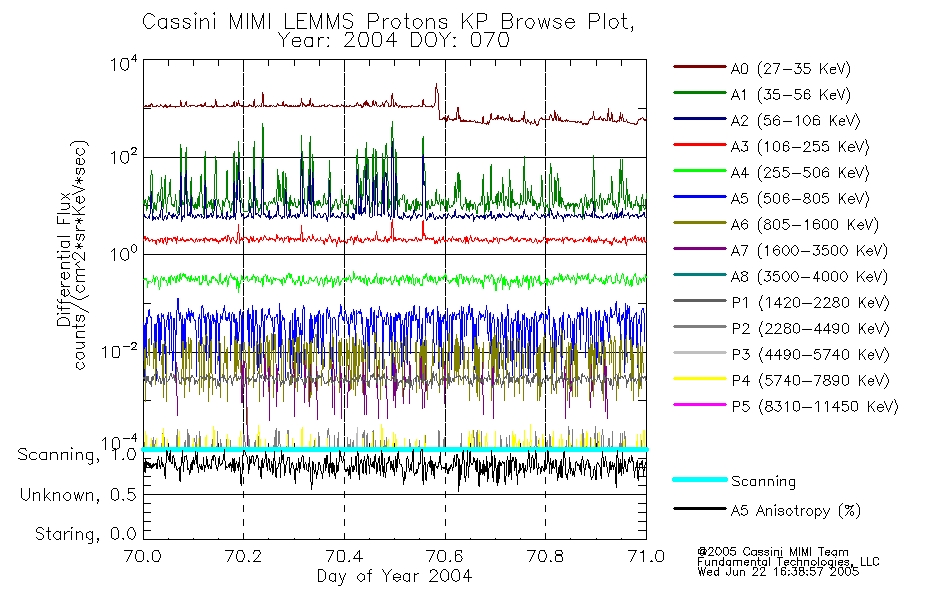950x600 pixels.
Task: Click the A4 (255-506 KeV) legend label
Action: click(x=800, y=173)
